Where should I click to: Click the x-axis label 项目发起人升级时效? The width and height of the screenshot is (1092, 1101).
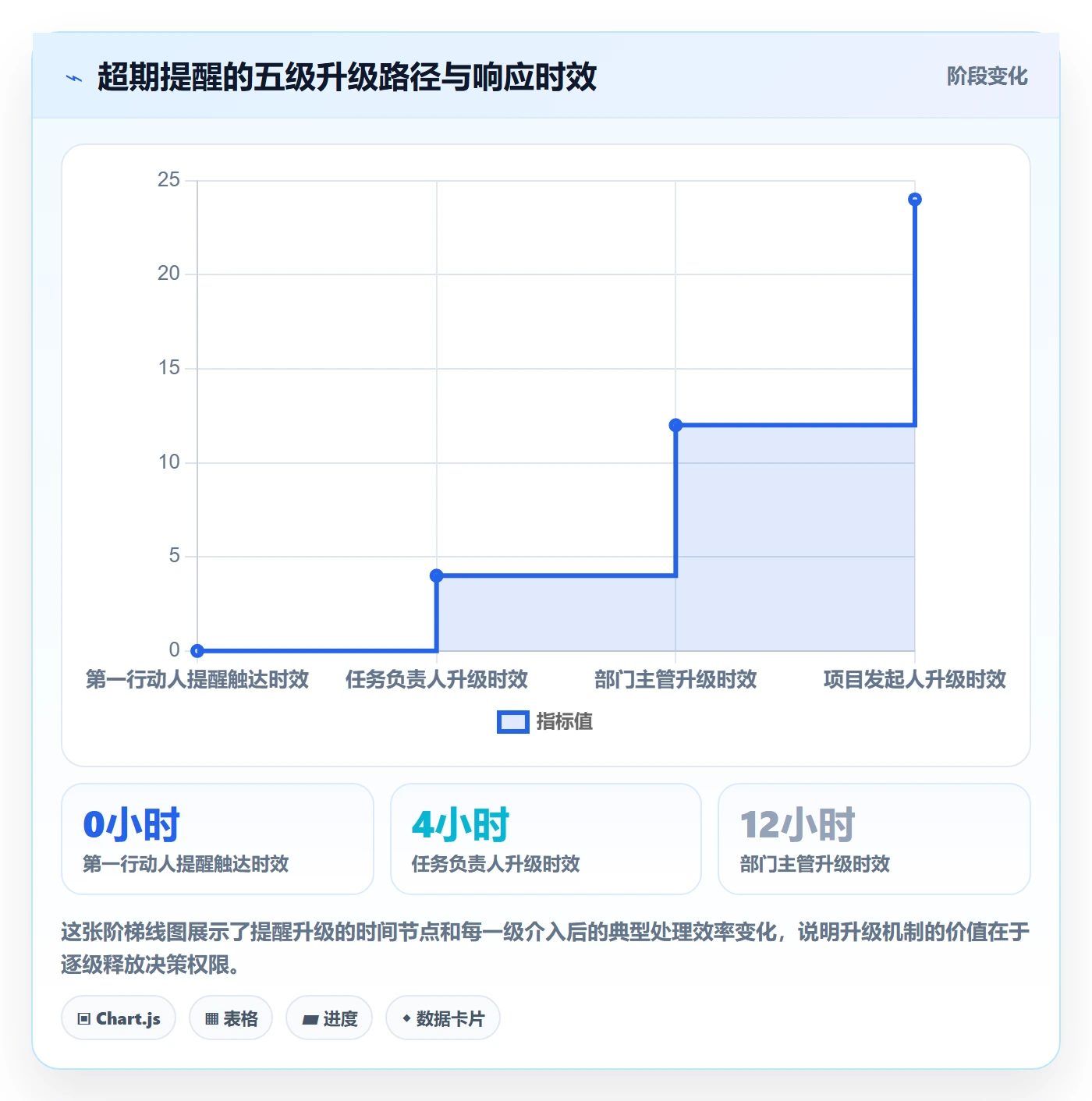915,680
